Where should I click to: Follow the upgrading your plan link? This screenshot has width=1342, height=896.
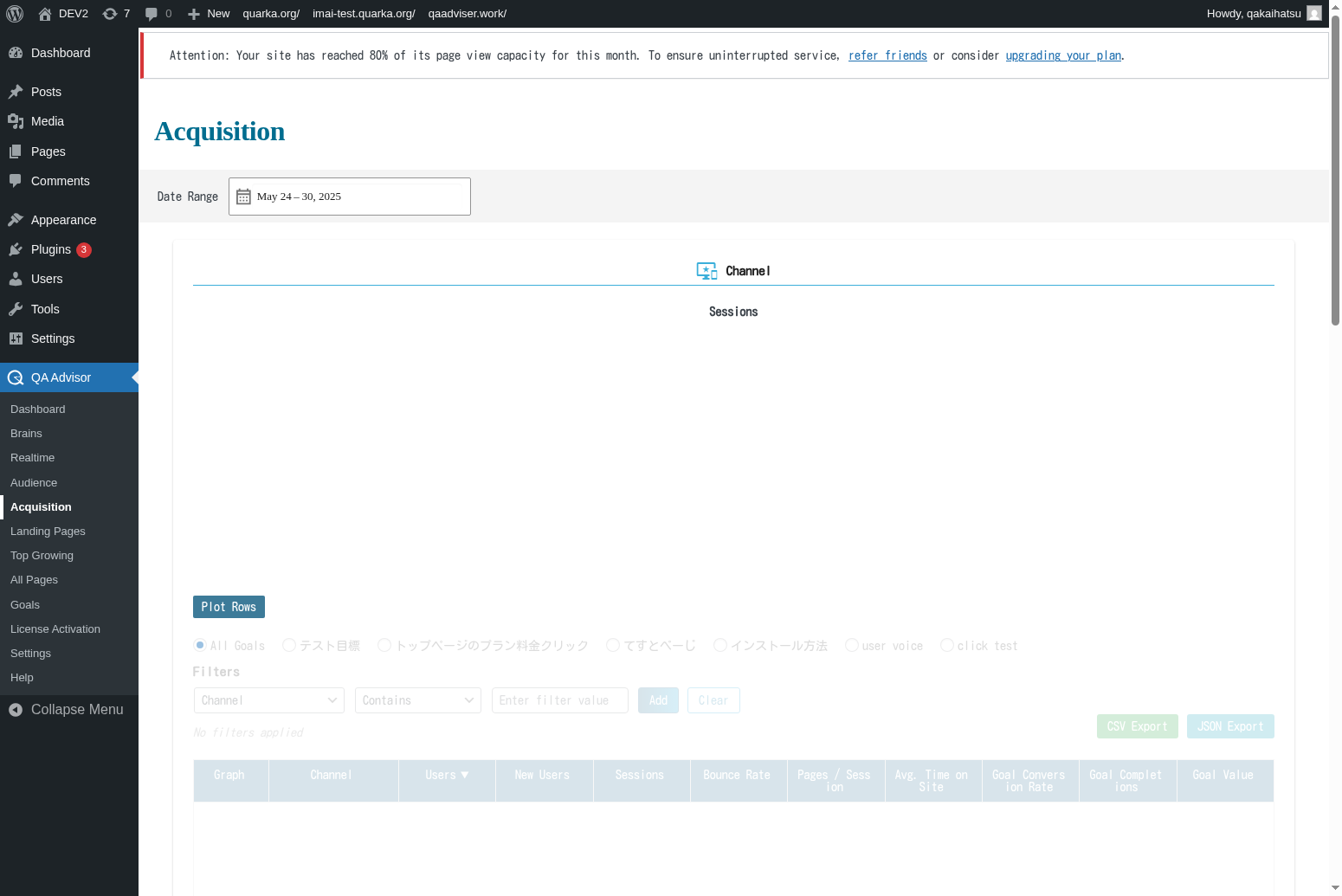click(1062, 55)
